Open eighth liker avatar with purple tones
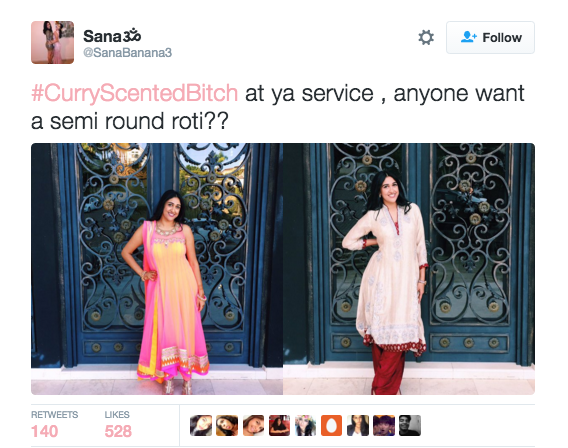The height and width of the screenshot is (448, 568). [384, 425]
